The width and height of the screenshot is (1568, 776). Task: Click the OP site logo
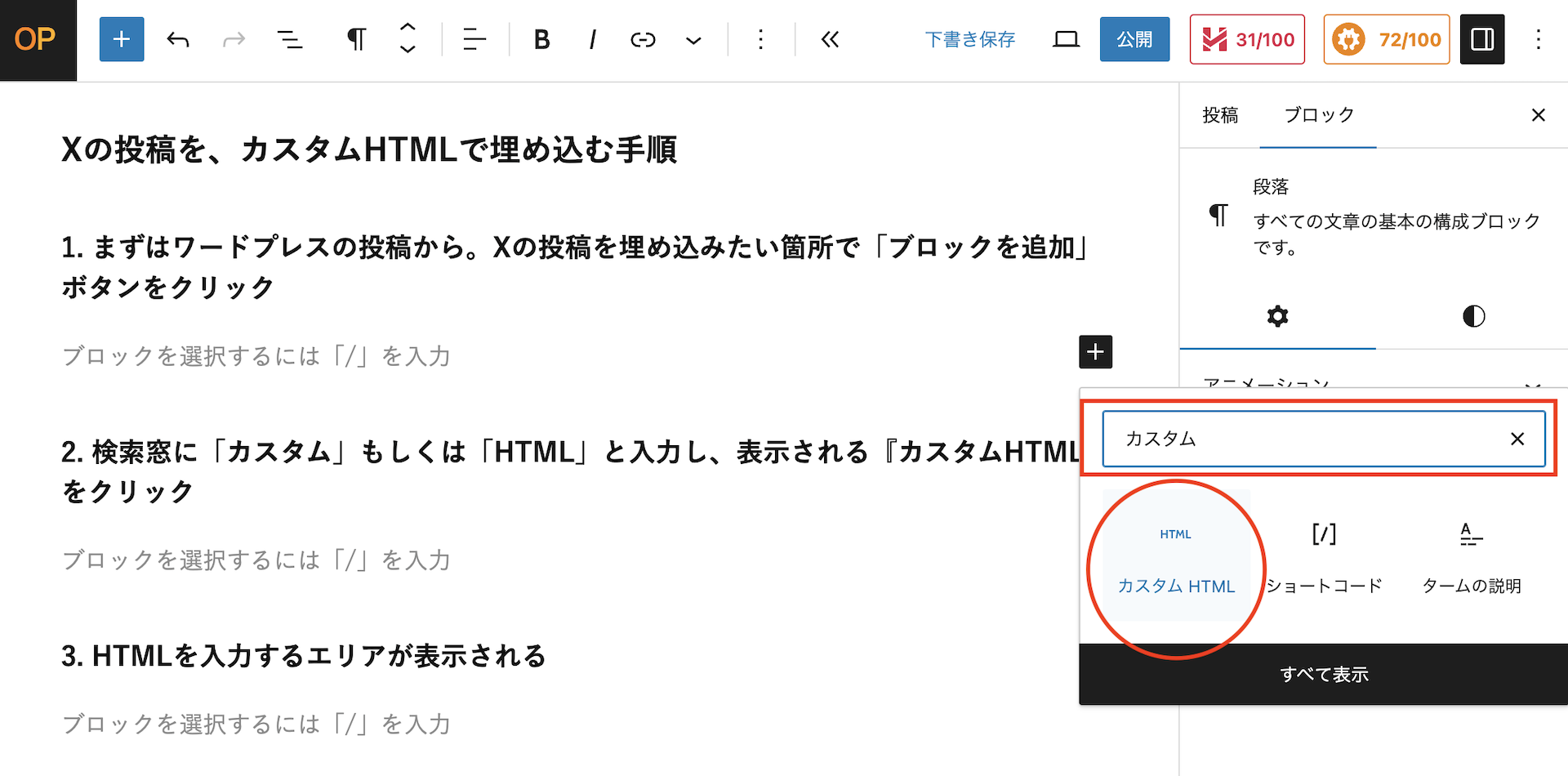pyautogui.click(x=38, y=40)
